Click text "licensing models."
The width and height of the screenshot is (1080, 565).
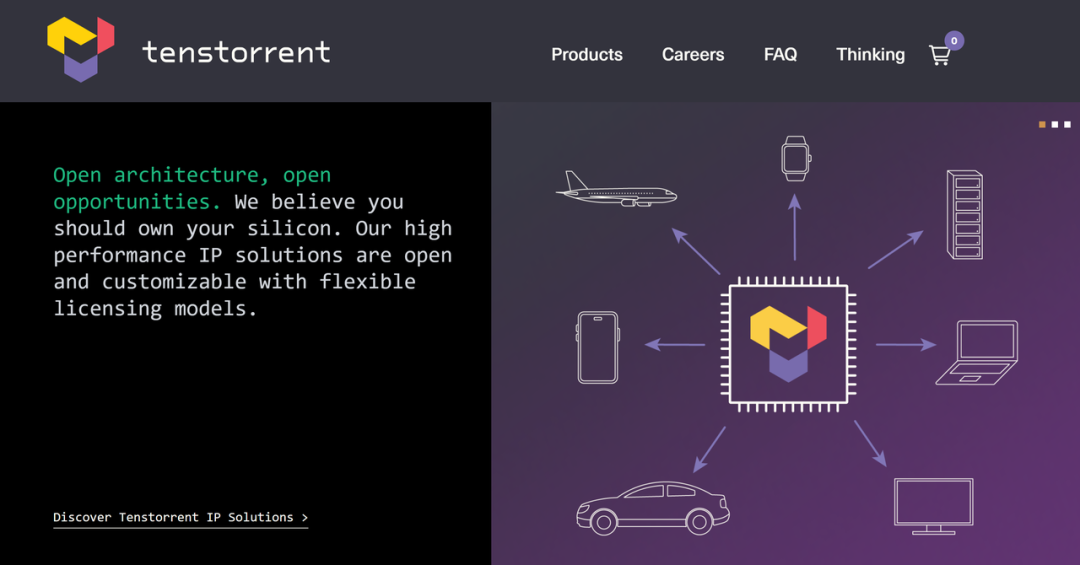pyautogui.click(x=156, y=309)
